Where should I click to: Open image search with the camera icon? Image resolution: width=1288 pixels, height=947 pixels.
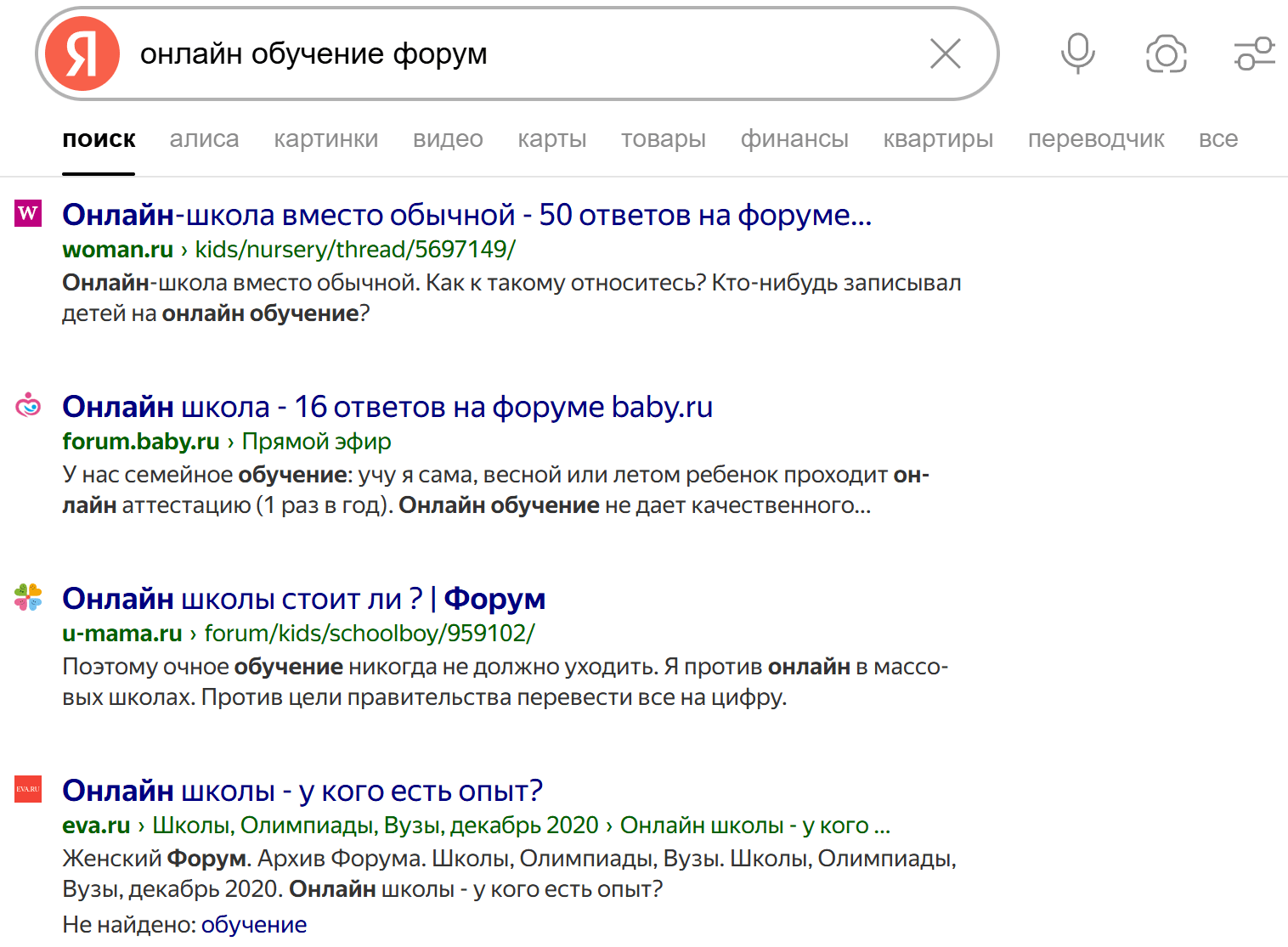(1166, 53)
